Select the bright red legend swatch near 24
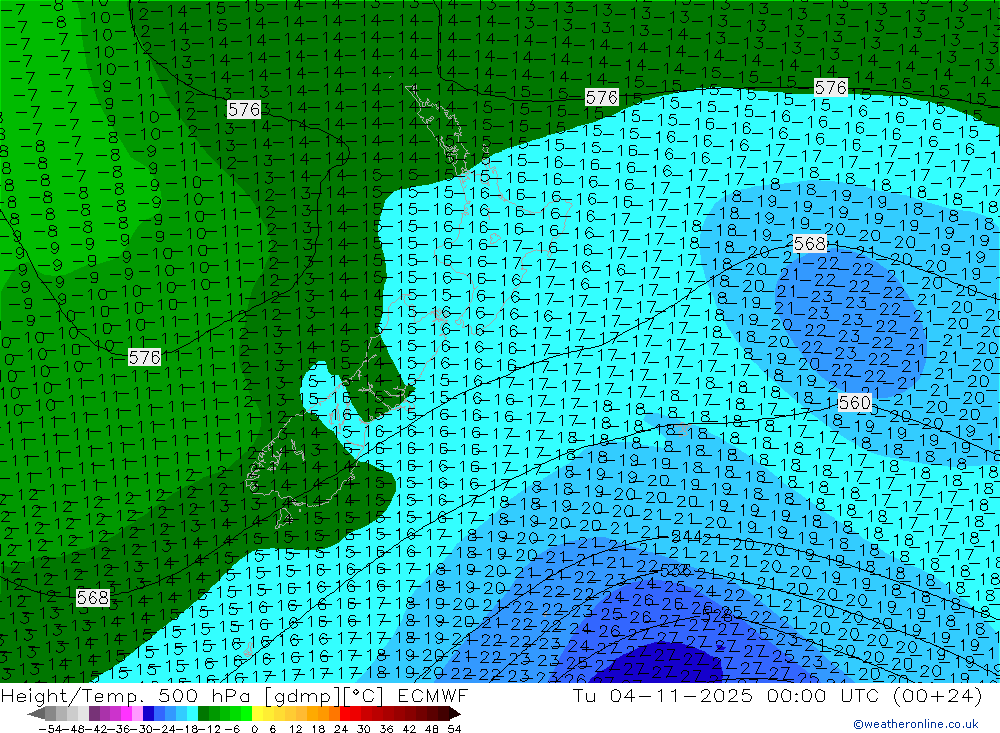Screen dimensions: 1000x733 (346, 714)
